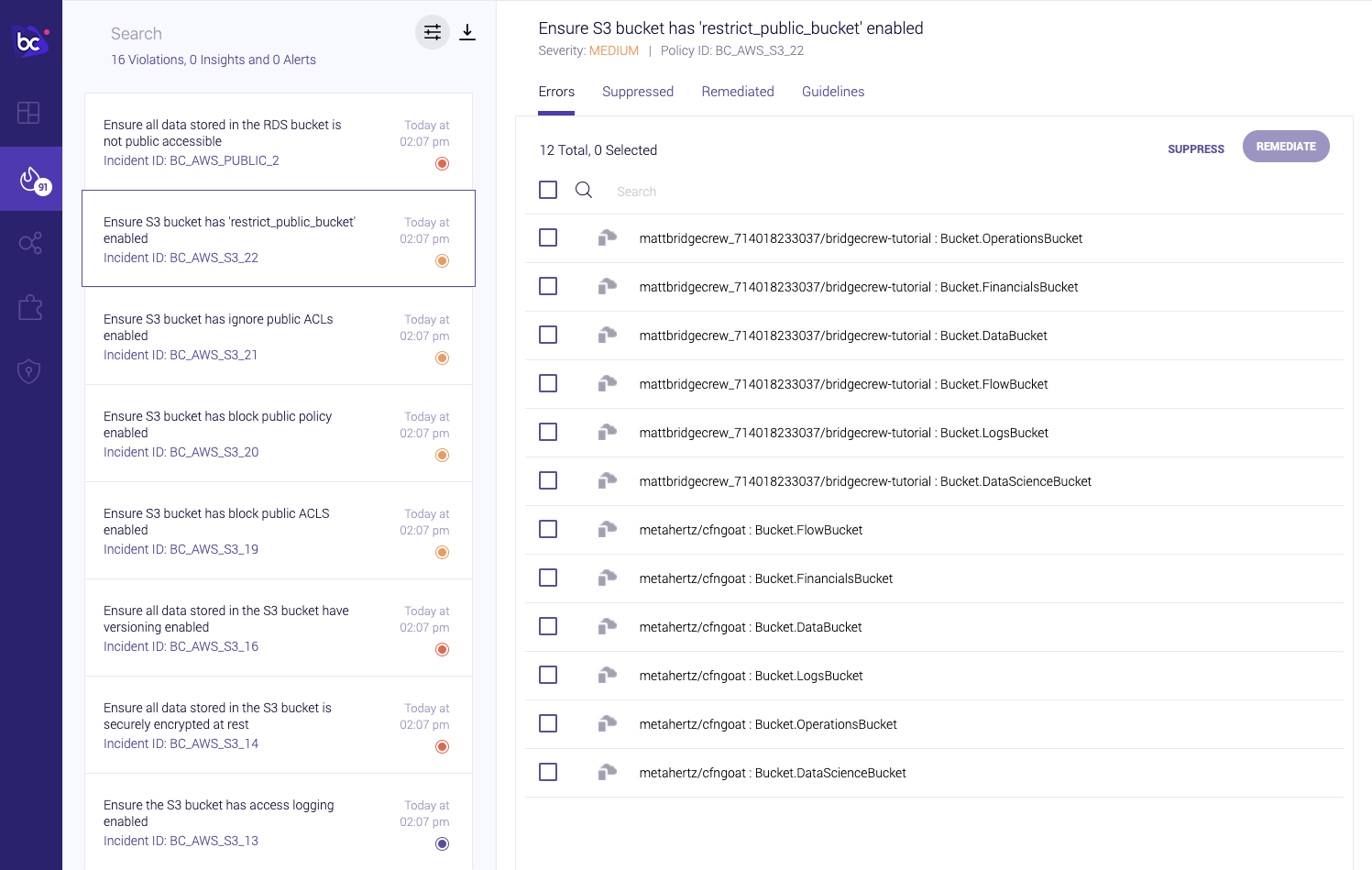The image size is (1372, 870).
Task: Open Incident ID: BC_AWS_S3_20 link
Action: coord(181,452)
